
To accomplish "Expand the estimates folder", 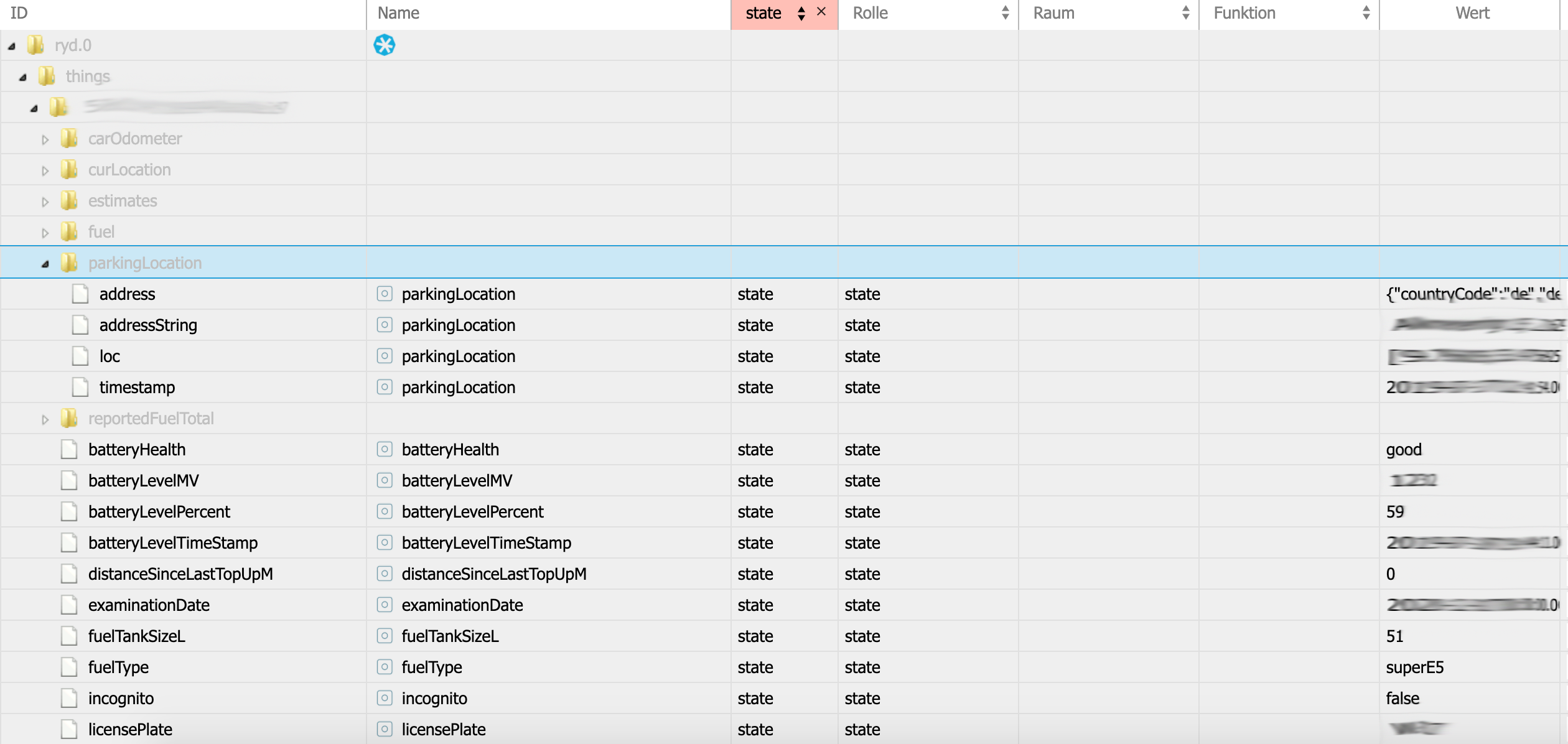I will 45,202.
